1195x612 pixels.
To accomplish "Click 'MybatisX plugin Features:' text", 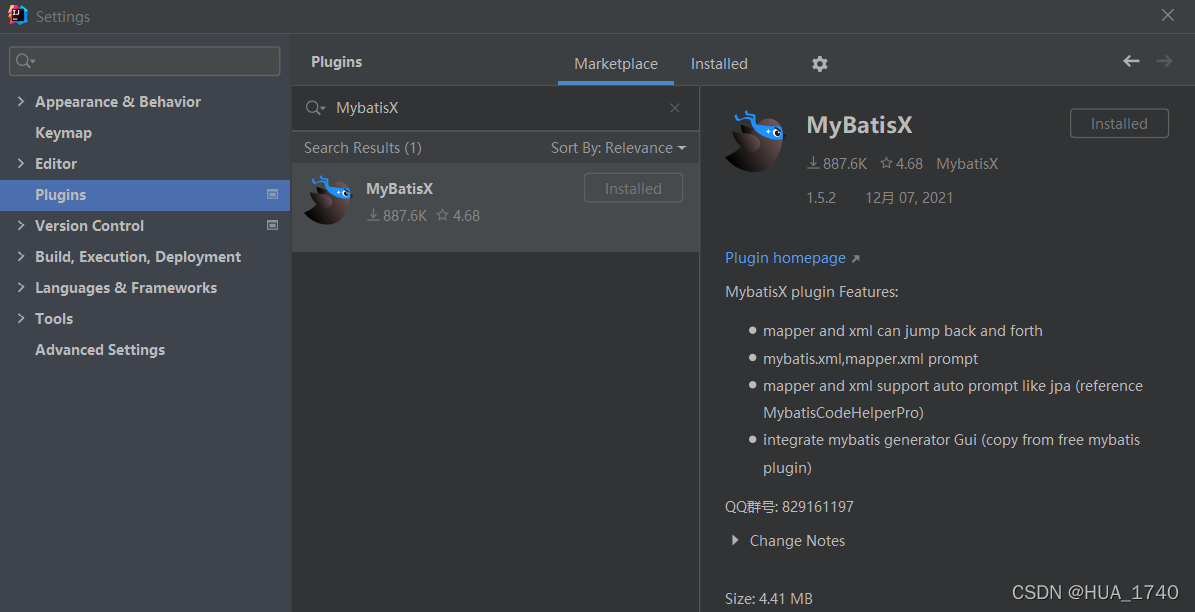I will click(x=812, y=292).
